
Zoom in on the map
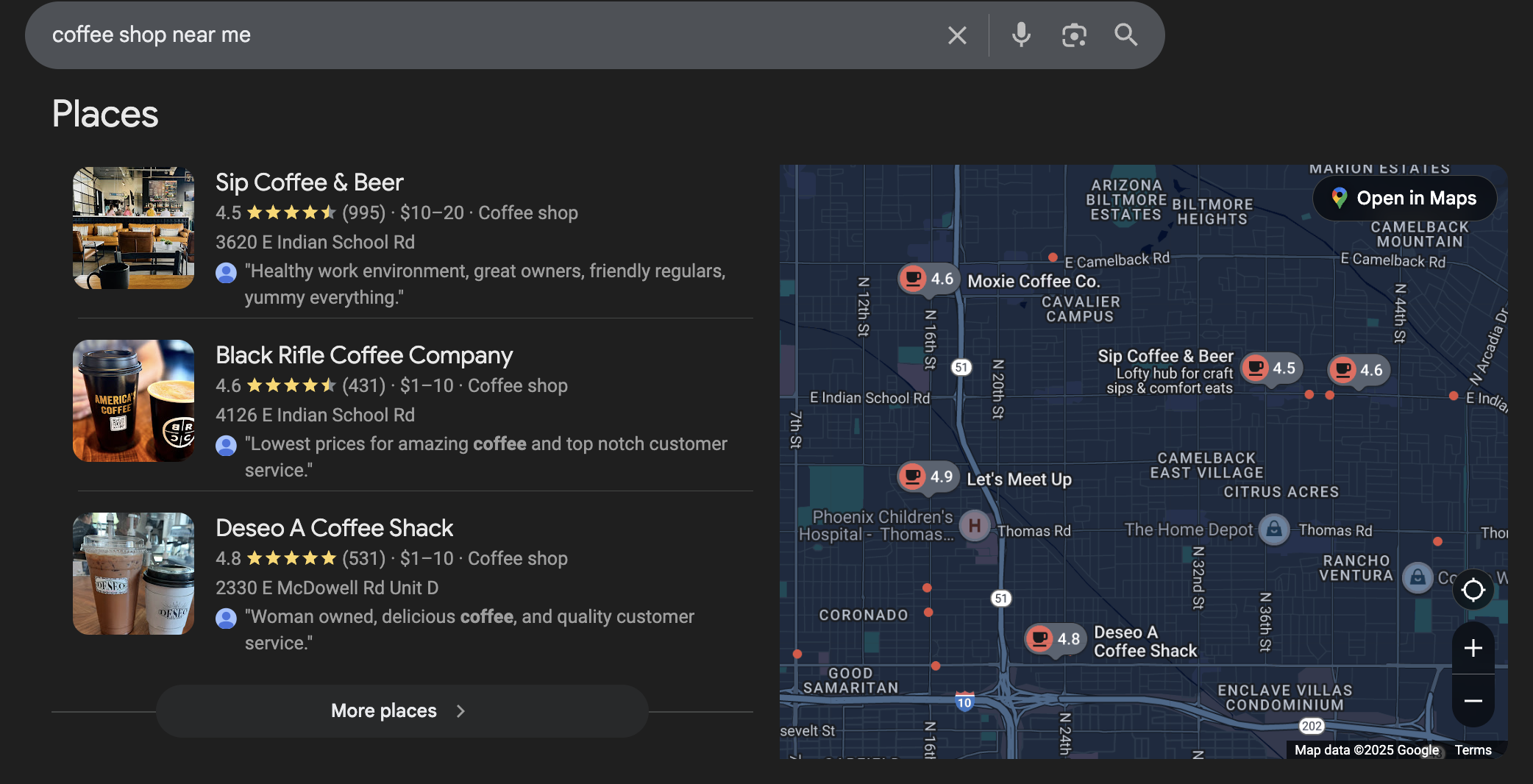click(1473, 648)
